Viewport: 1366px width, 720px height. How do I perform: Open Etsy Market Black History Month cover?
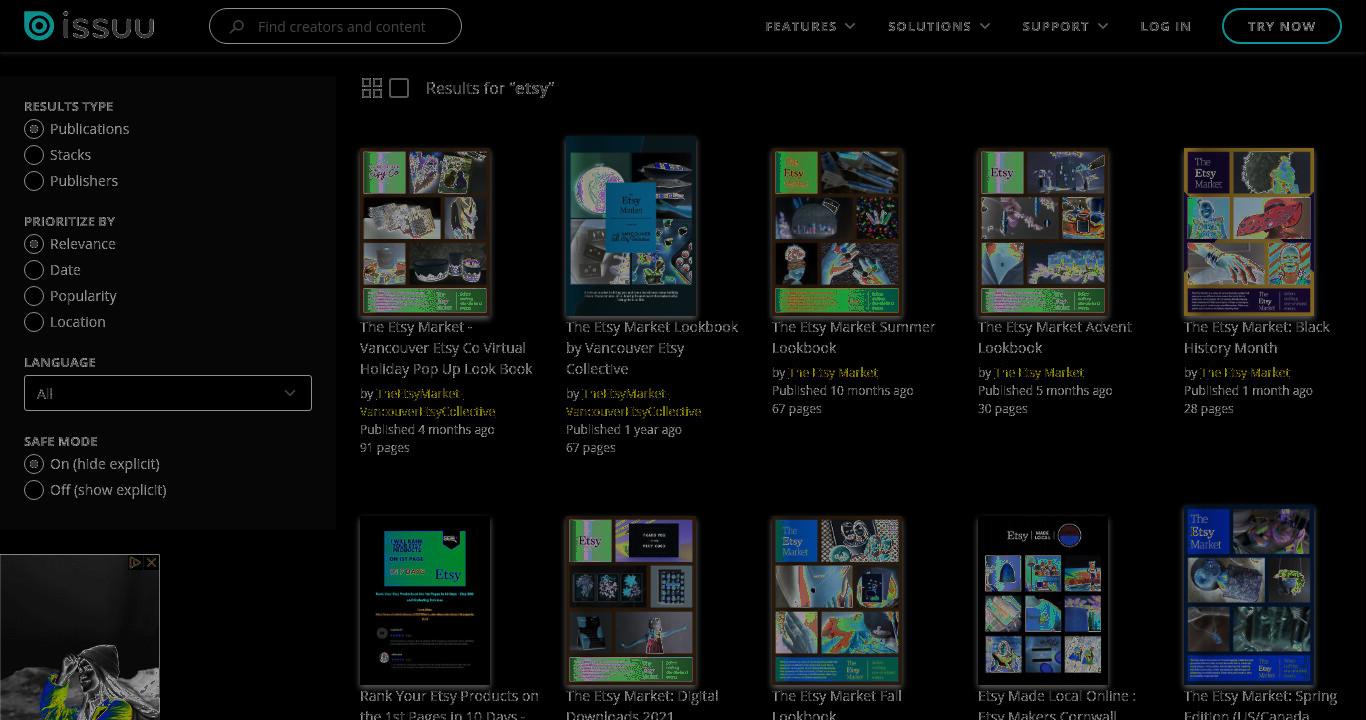point(1249,233)
